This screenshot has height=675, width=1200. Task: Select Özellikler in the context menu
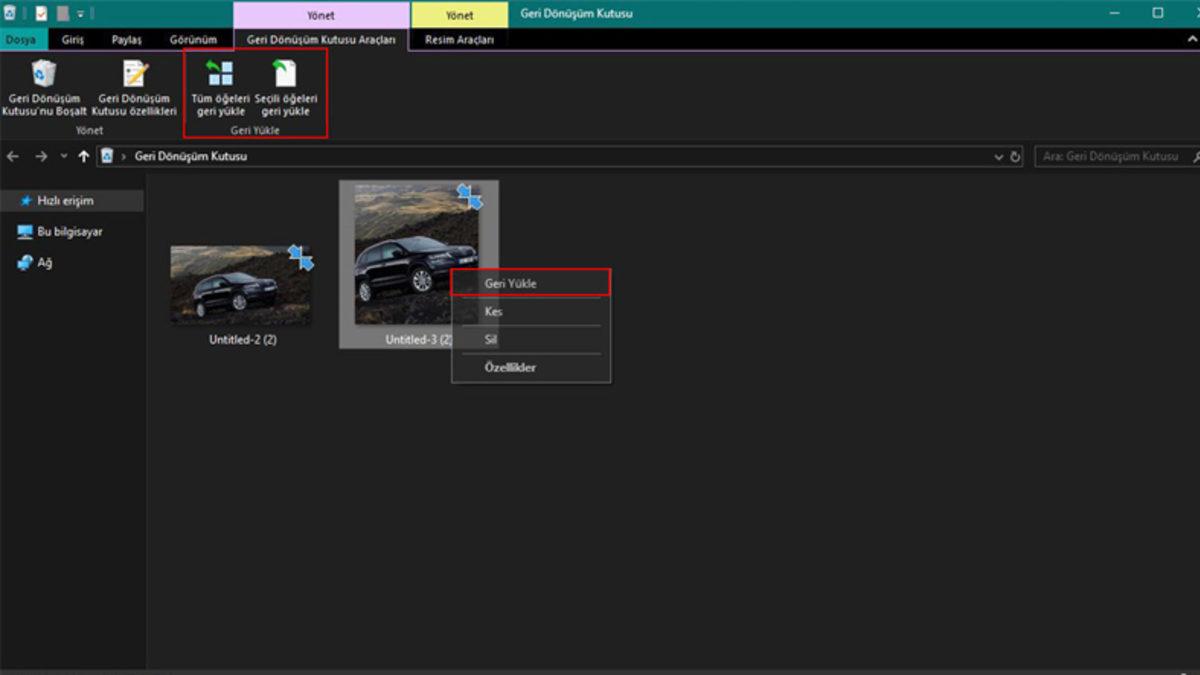click(x=510, y=367)
